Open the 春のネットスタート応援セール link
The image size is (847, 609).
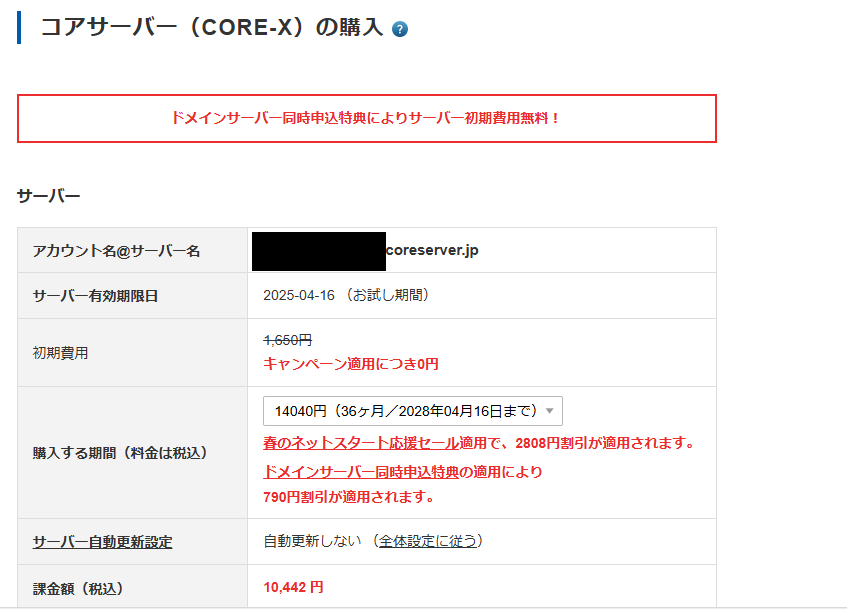360,442
